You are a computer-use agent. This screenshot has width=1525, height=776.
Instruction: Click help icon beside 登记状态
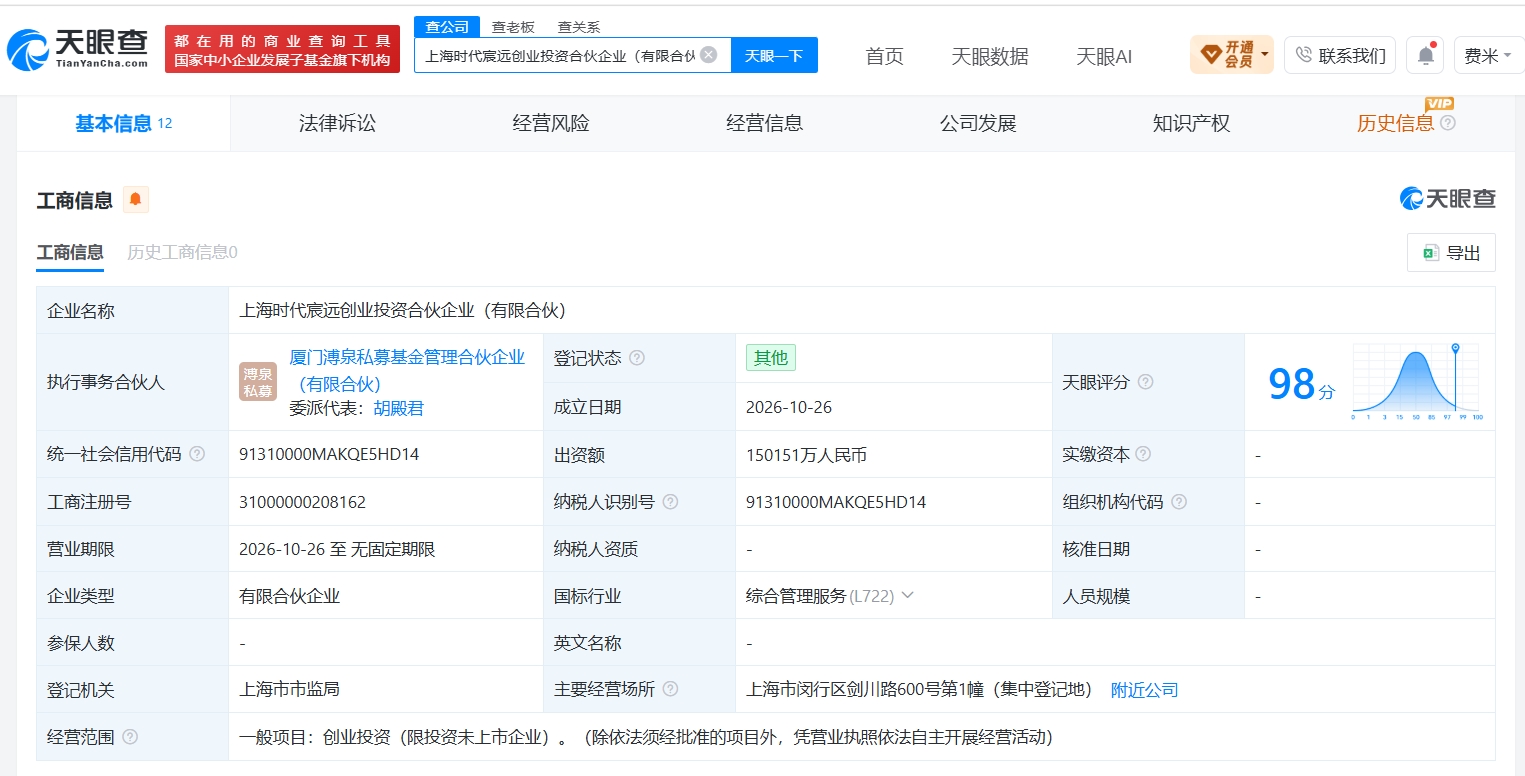(x=637, y=358)
